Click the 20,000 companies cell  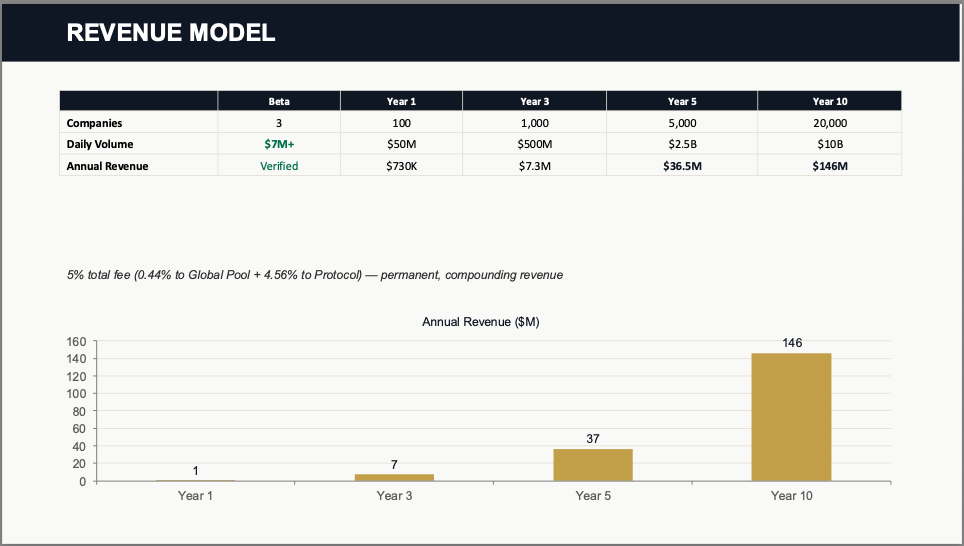[x=829, y=123]
